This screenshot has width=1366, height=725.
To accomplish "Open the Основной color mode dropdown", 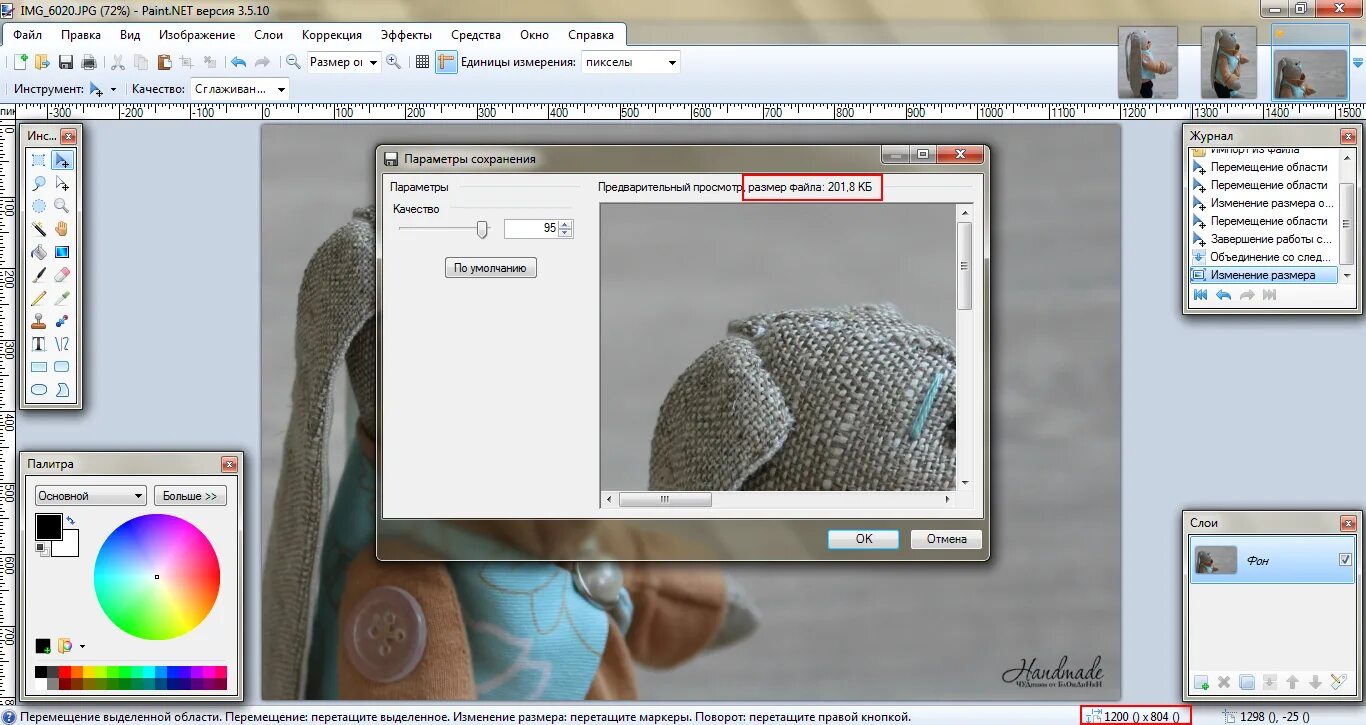I will 91,496.
